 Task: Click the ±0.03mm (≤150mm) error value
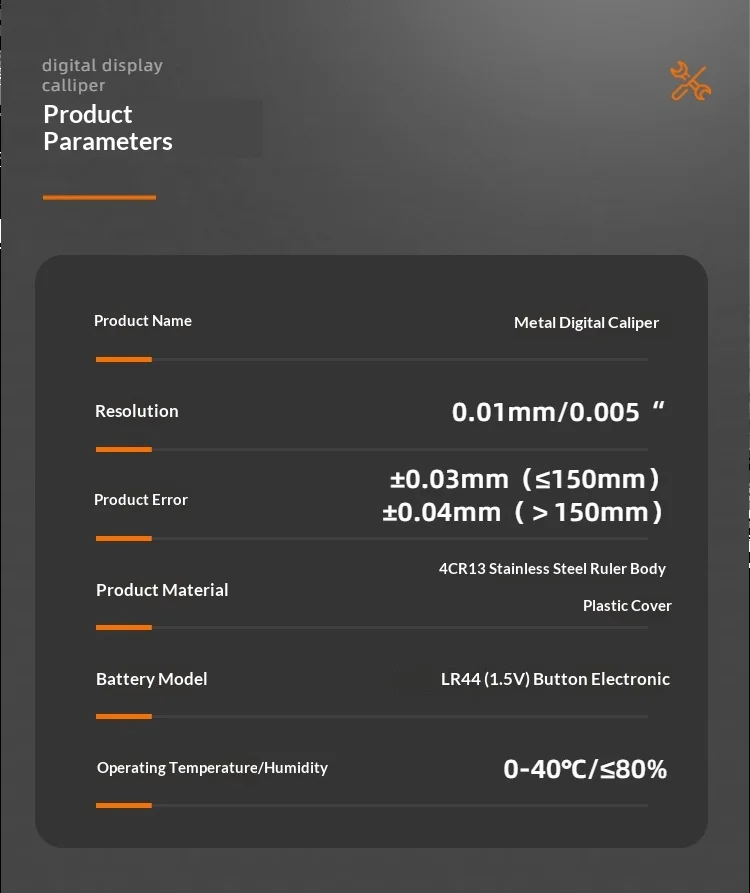point(524,479)
